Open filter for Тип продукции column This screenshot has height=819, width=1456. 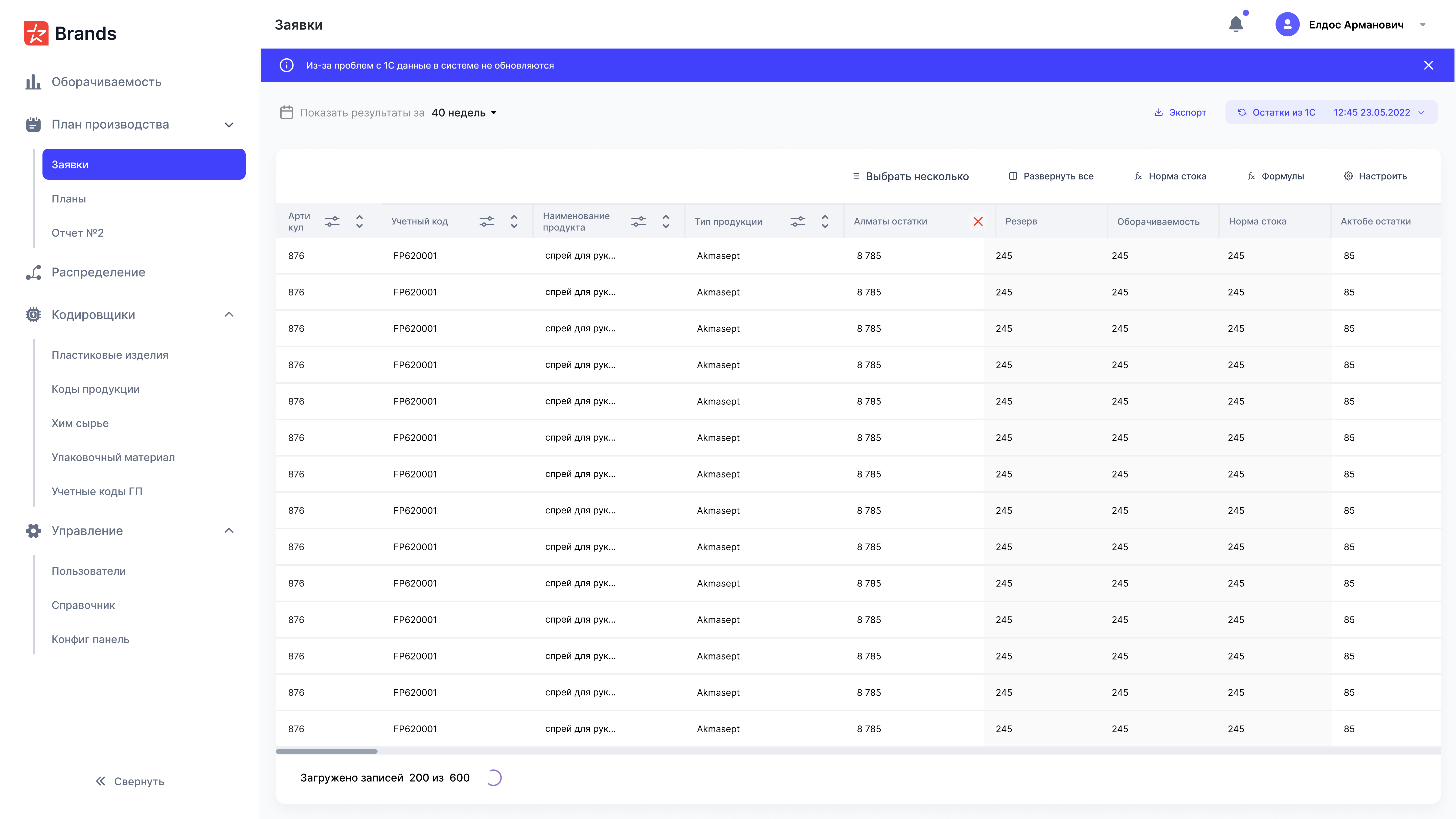[x=798, y=222]
